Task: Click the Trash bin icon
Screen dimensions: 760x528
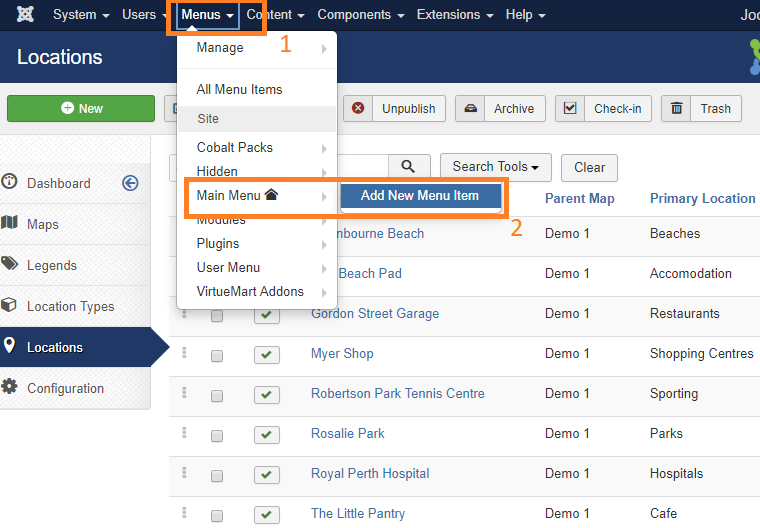Action: tap(676, 108)
